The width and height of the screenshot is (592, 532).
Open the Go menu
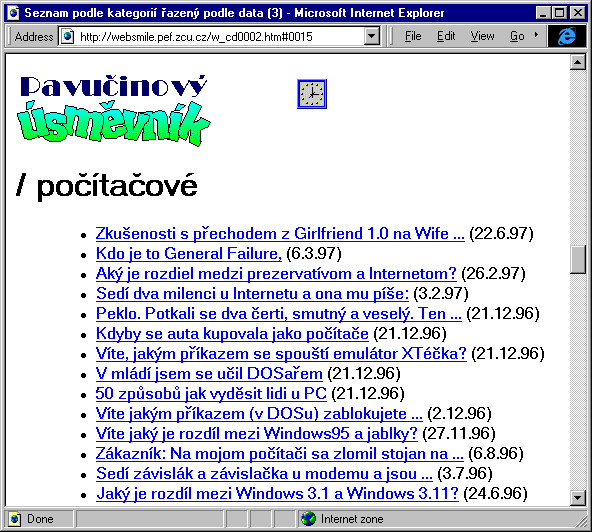517,36
